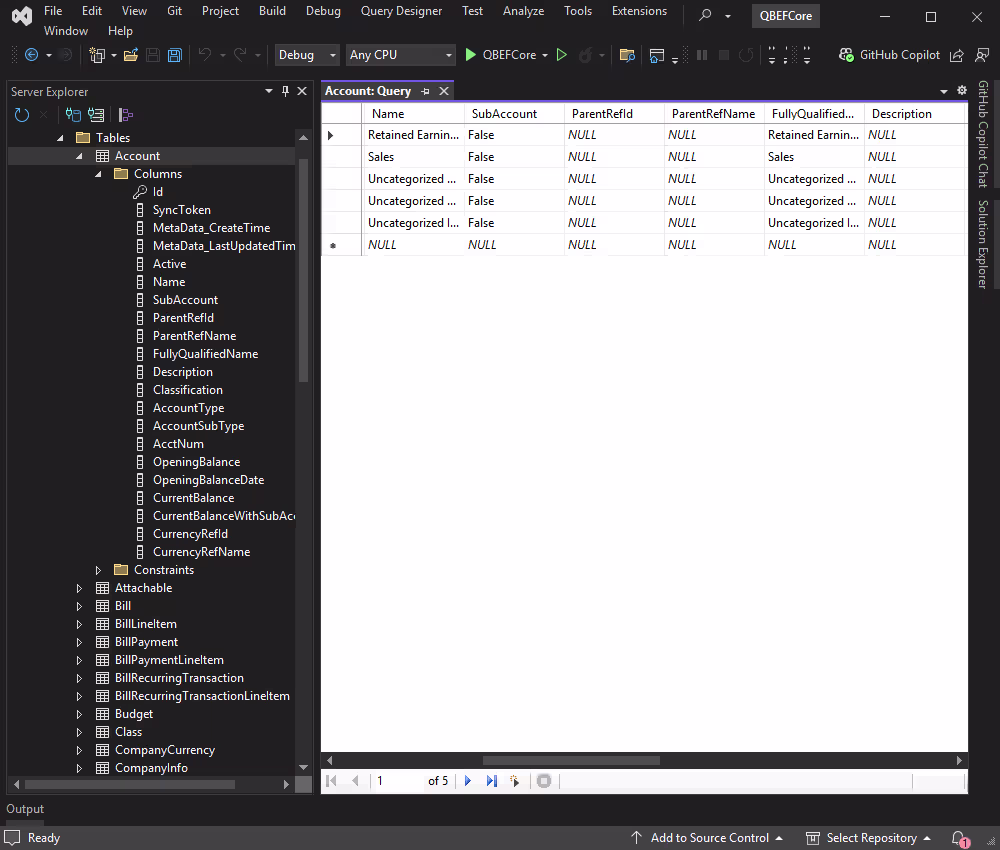Image resolution: width=1000 pixels, height=850 pixels.
Task: Open the GitHub Copilot Chat side tab
Action: 983,134
